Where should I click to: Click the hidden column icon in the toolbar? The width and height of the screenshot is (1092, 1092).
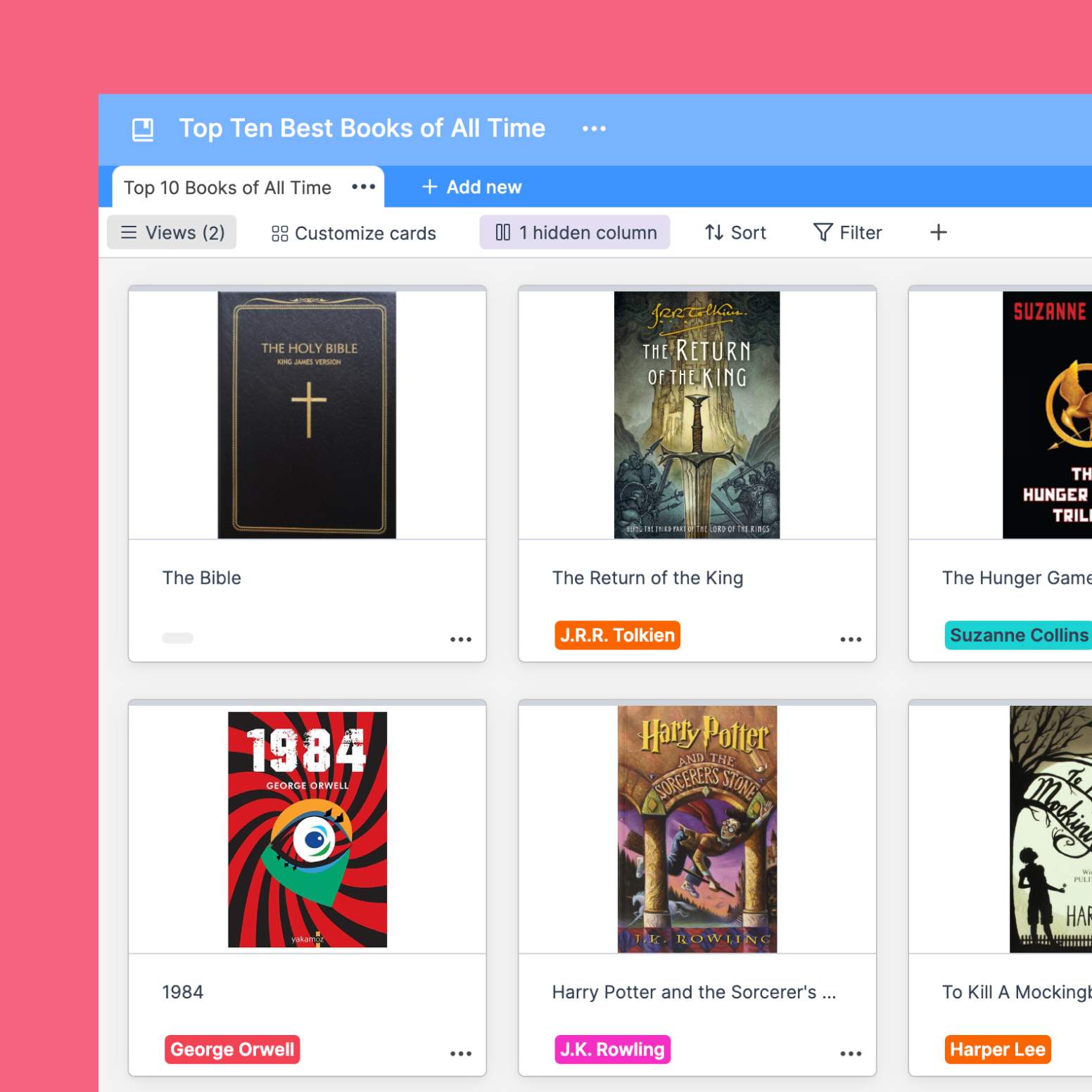coord(503,232)
